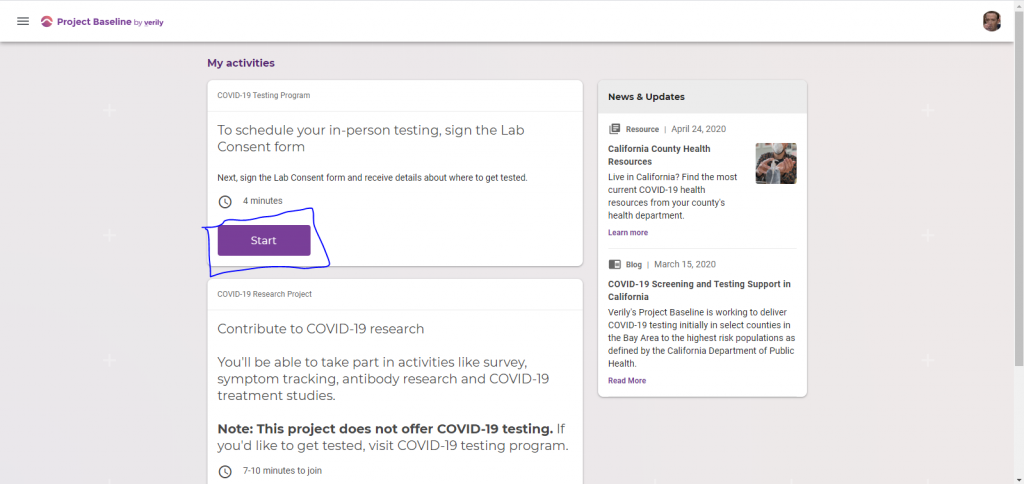Click the Blog category icon
Image resolution: width=1024 pixels, height=484 pixels.
(615, 265)
